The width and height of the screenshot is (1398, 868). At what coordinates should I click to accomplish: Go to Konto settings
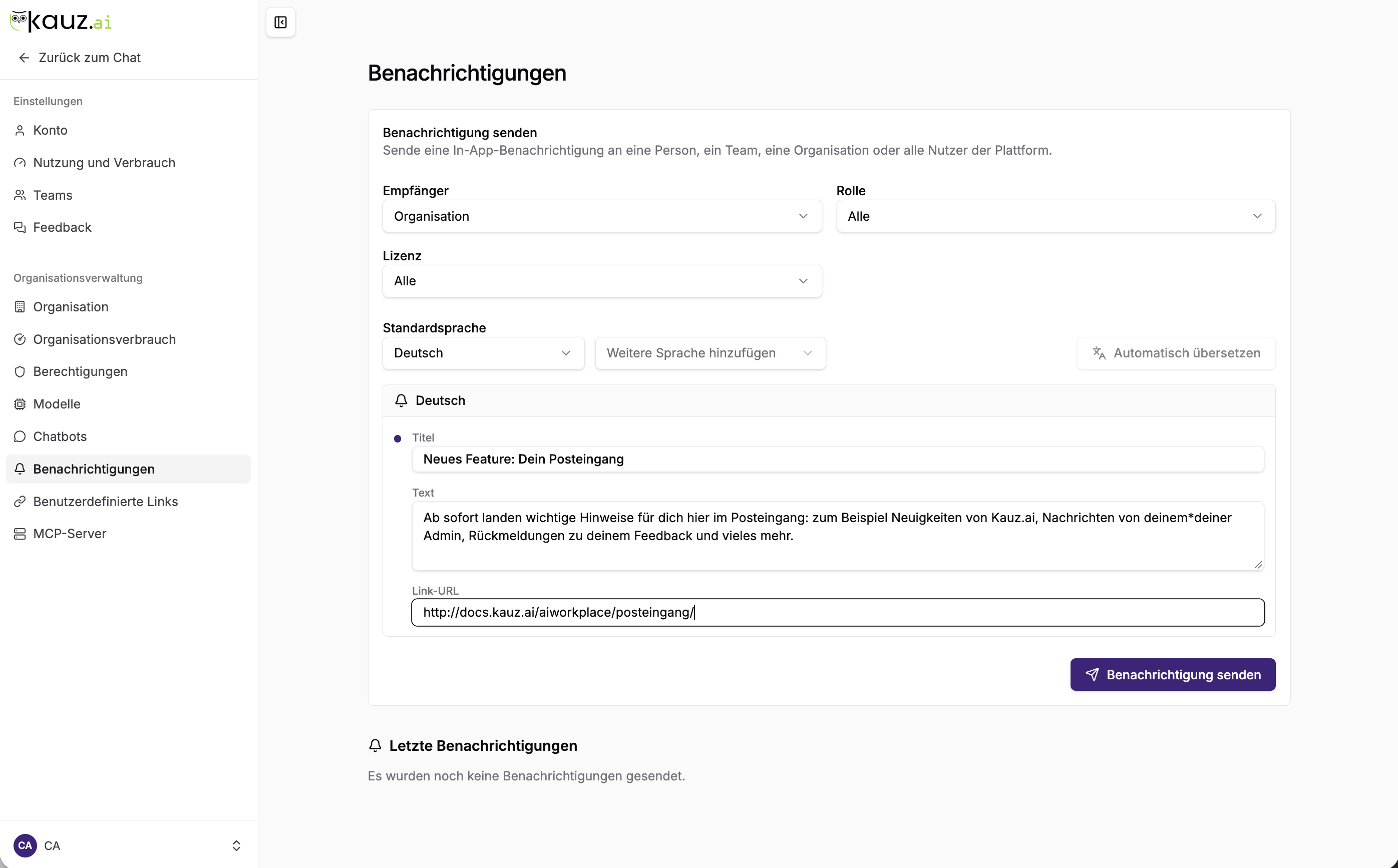coord(128,131)
